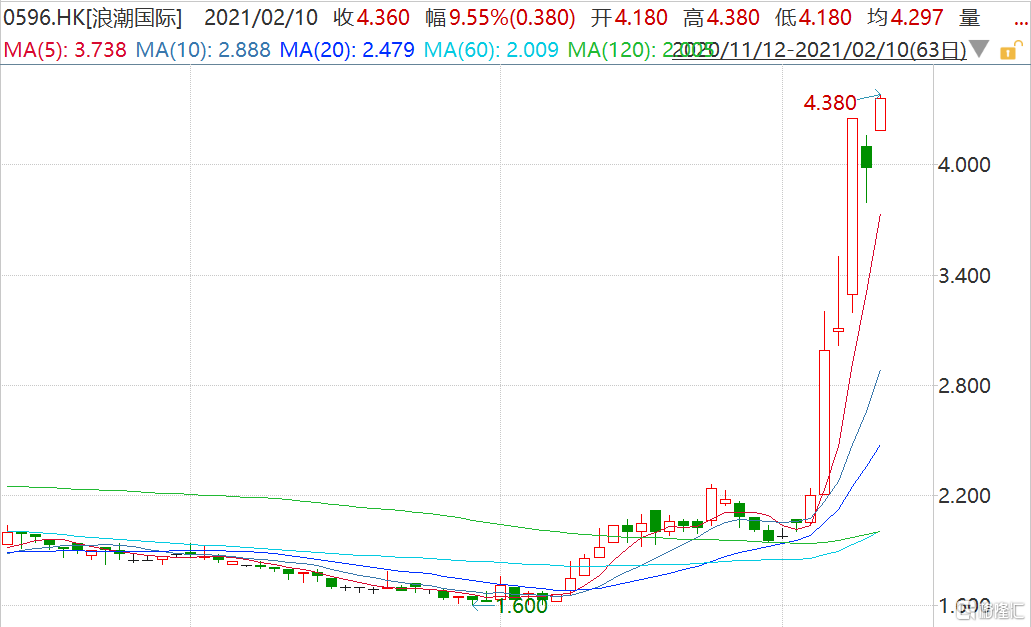Click the opening price 开4.180
Viewport: 1031px width, 627px height.
629,18
